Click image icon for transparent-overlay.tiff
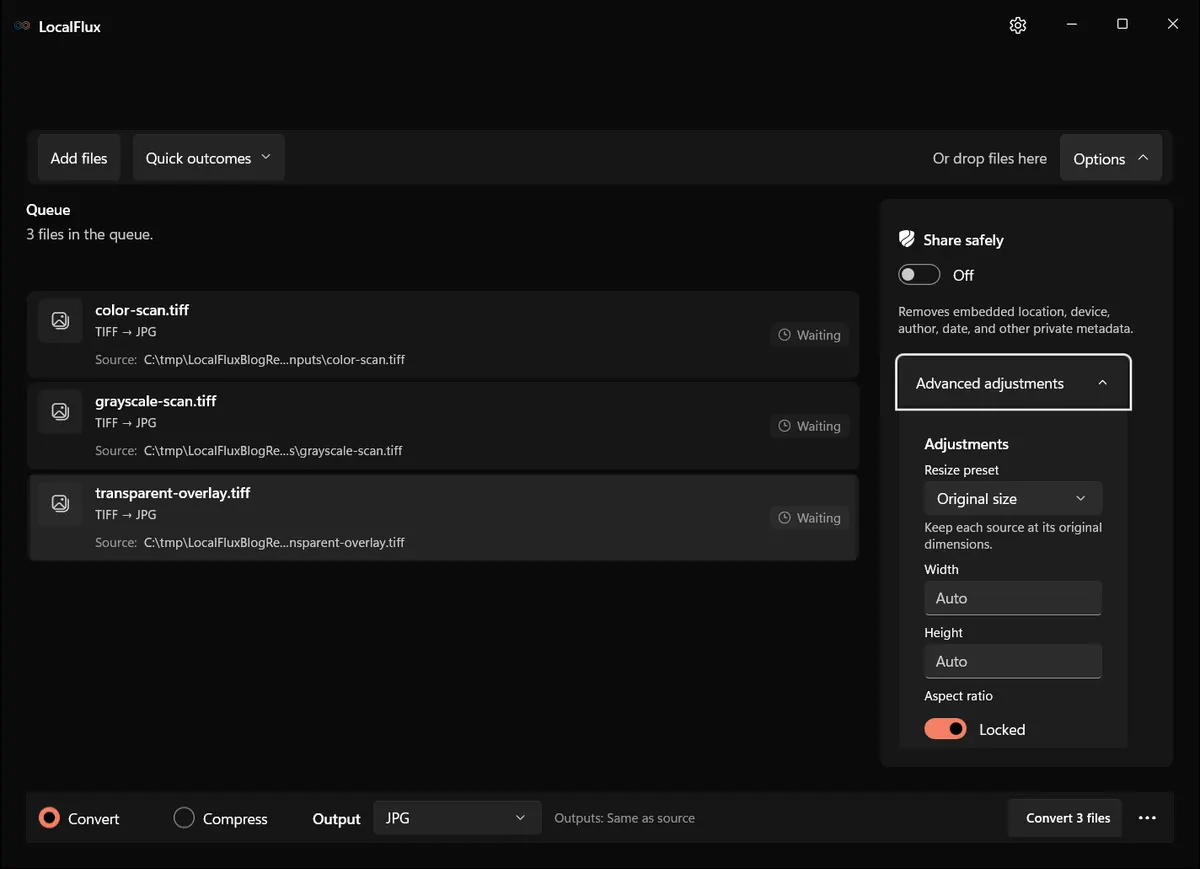This screenshot has height=869, width=1200. tap(60, 503)
